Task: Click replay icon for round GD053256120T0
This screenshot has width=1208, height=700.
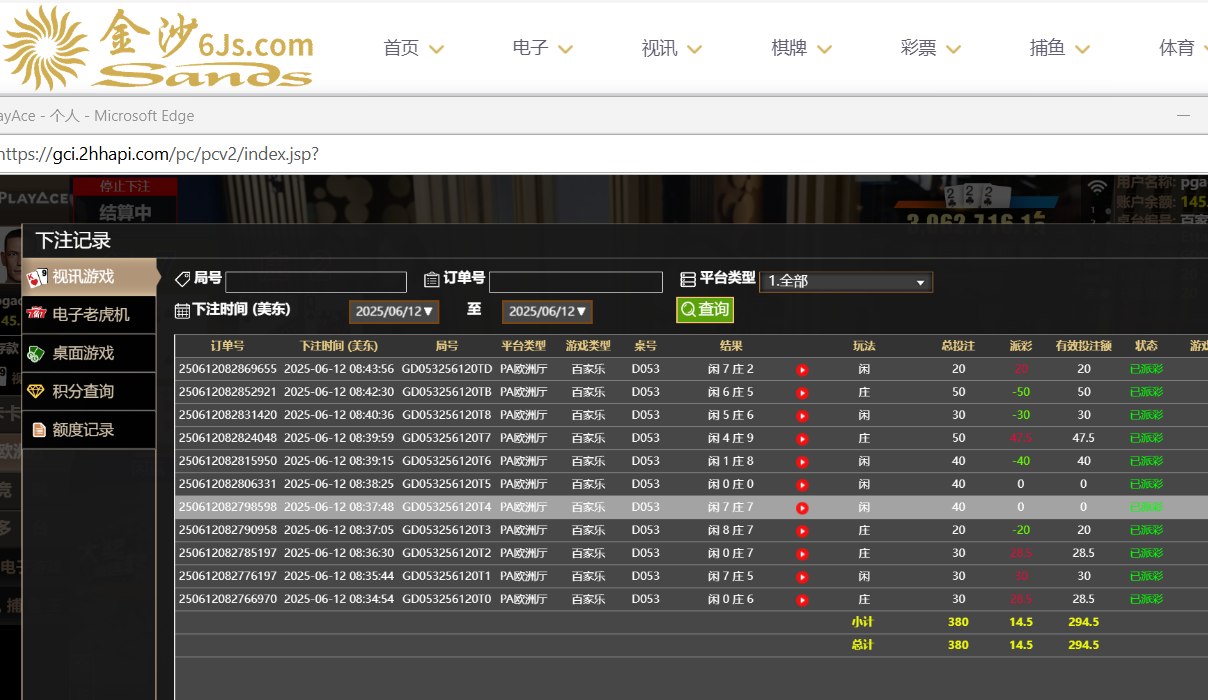Action: (x=802, y=600)
